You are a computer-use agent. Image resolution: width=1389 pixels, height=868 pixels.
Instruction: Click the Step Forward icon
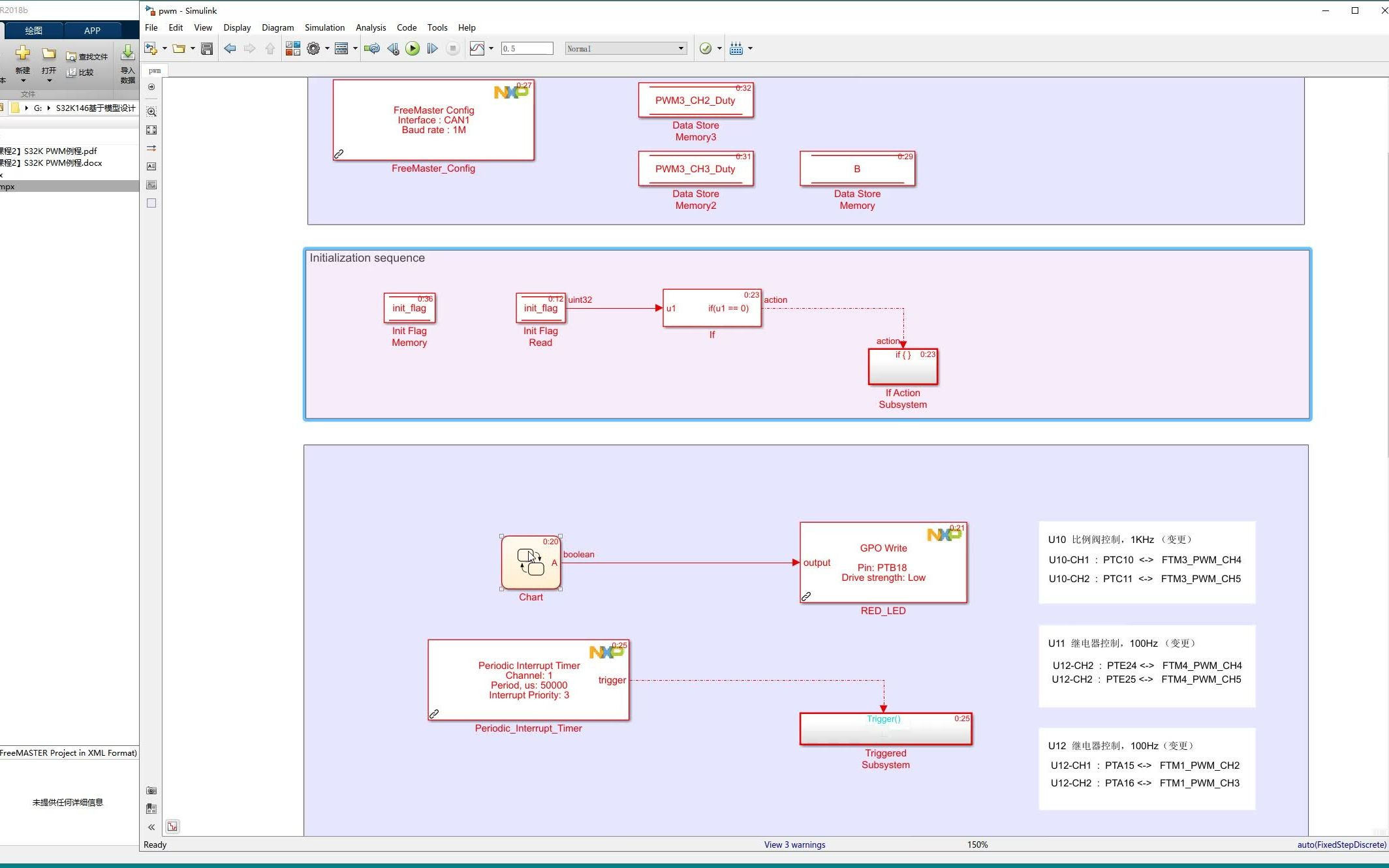(x=432, y=48)
